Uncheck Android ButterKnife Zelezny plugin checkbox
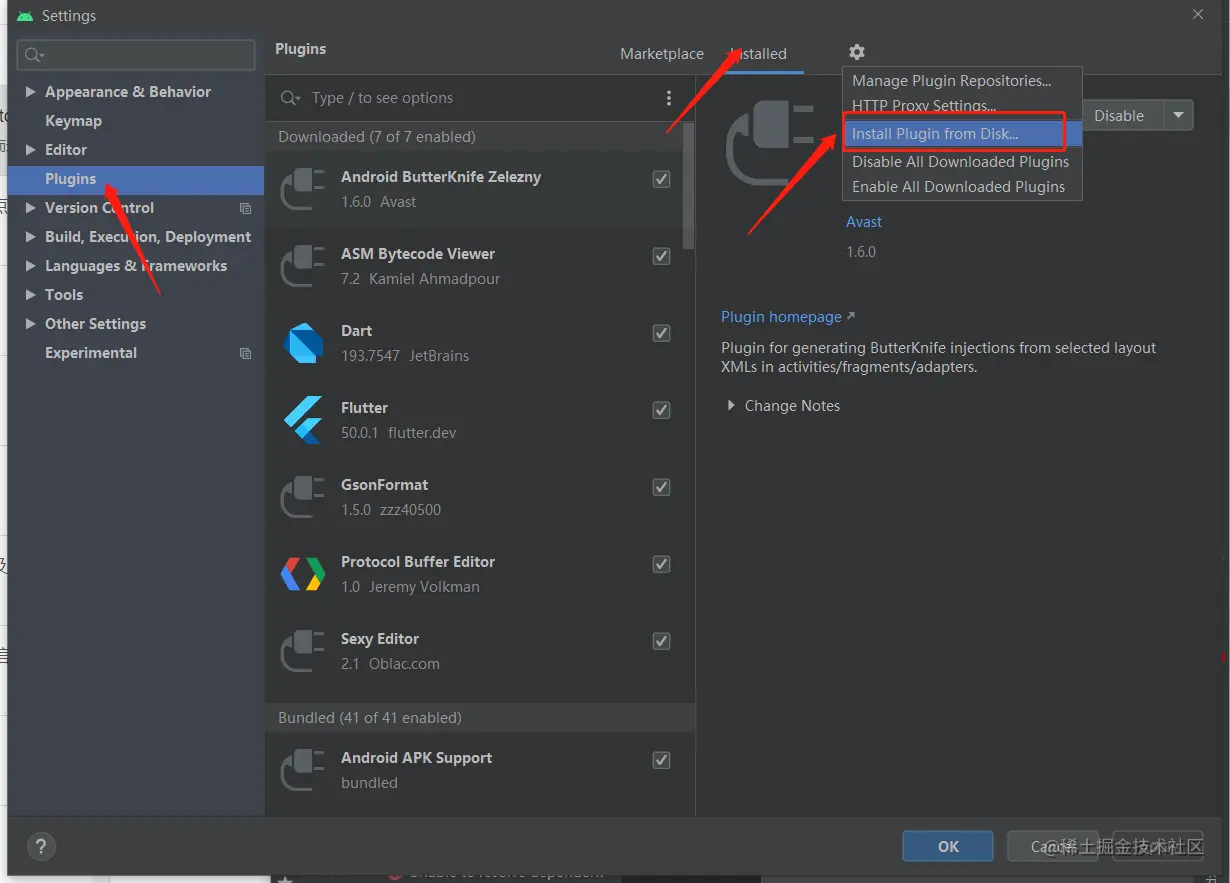This screenshot has width=1230, height=883. tap(661, 179)
